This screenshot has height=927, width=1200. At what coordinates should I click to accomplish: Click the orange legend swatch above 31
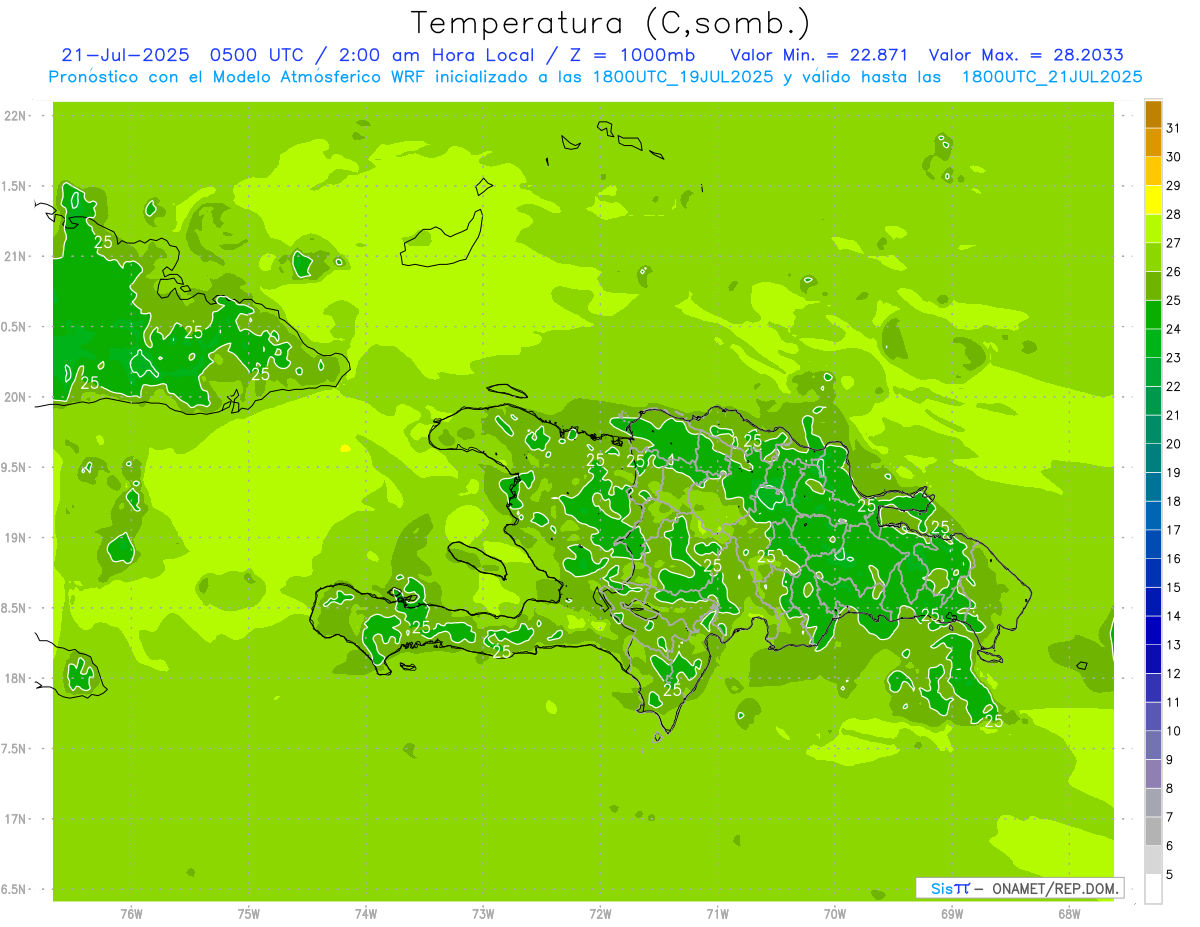click(1153, 114)
